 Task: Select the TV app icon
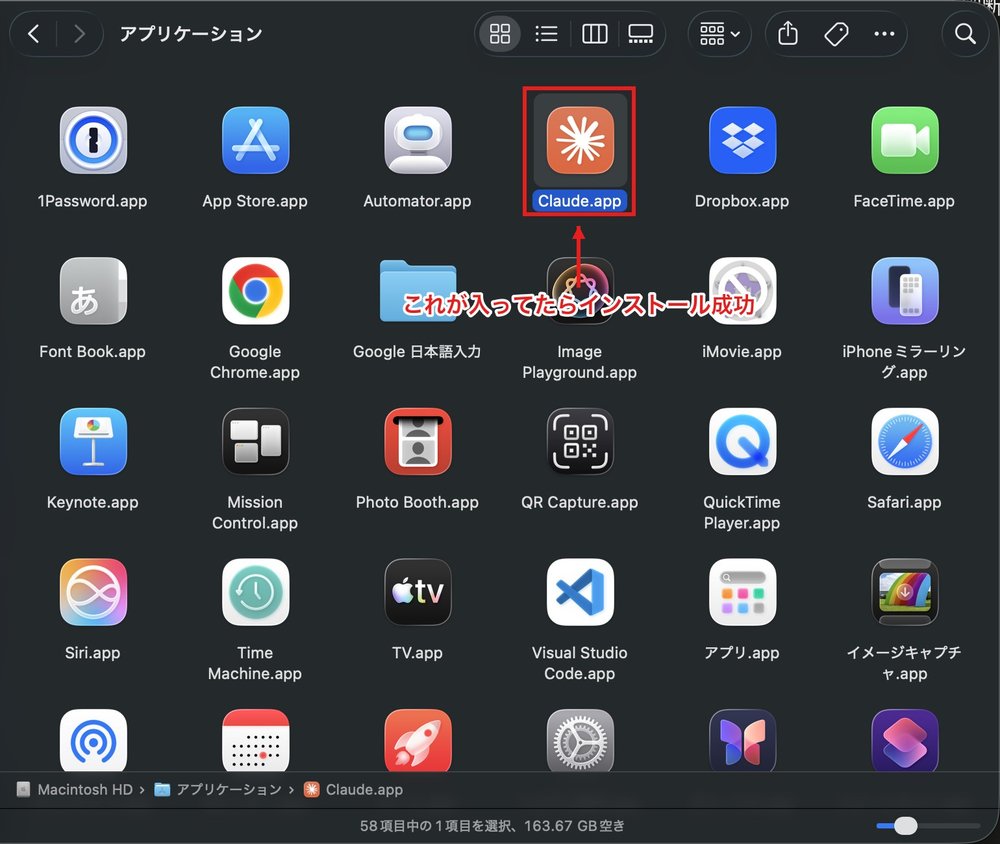coord(418,592)
